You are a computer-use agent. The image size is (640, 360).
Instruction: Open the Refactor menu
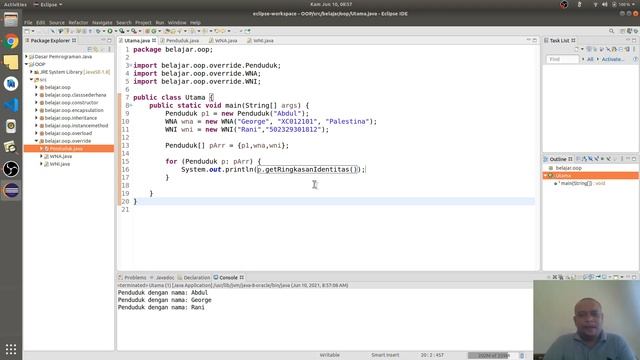click(78, 22)
